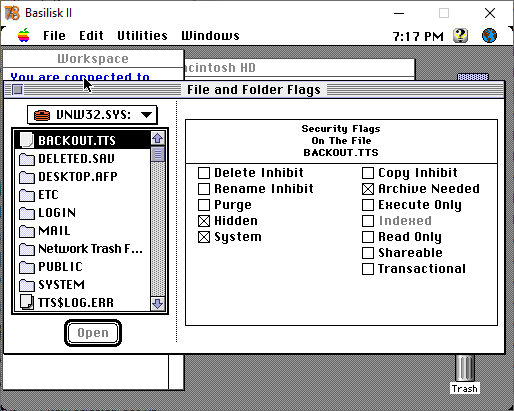Open the application menu globe icon
The height and width of the screenshot is (411, 514).
click(489, 35)
